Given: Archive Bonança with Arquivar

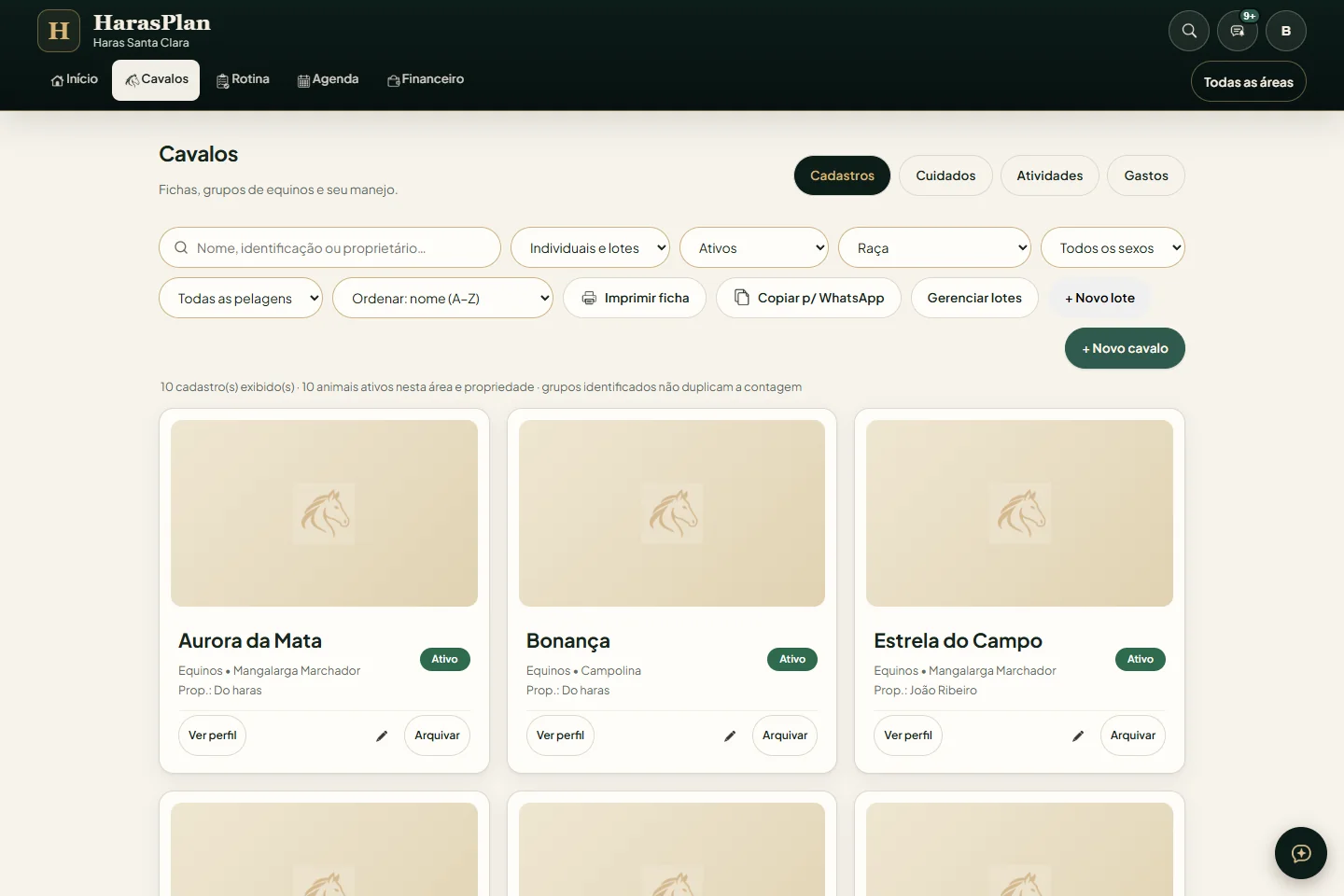Looking at the screenshot, I should click(785, 735).
